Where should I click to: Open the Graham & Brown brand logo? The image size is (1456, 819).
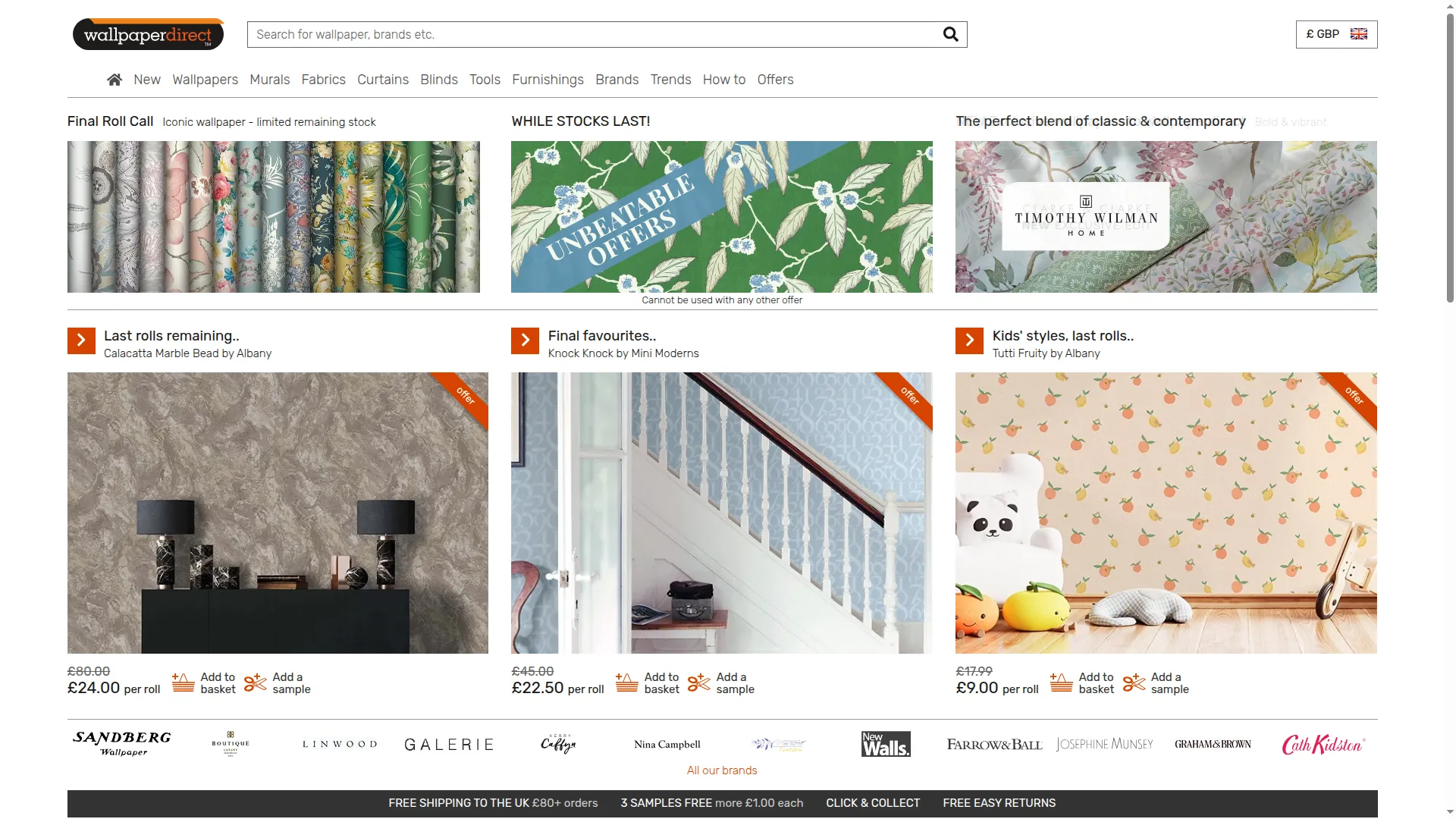[x=1213, y=745]
